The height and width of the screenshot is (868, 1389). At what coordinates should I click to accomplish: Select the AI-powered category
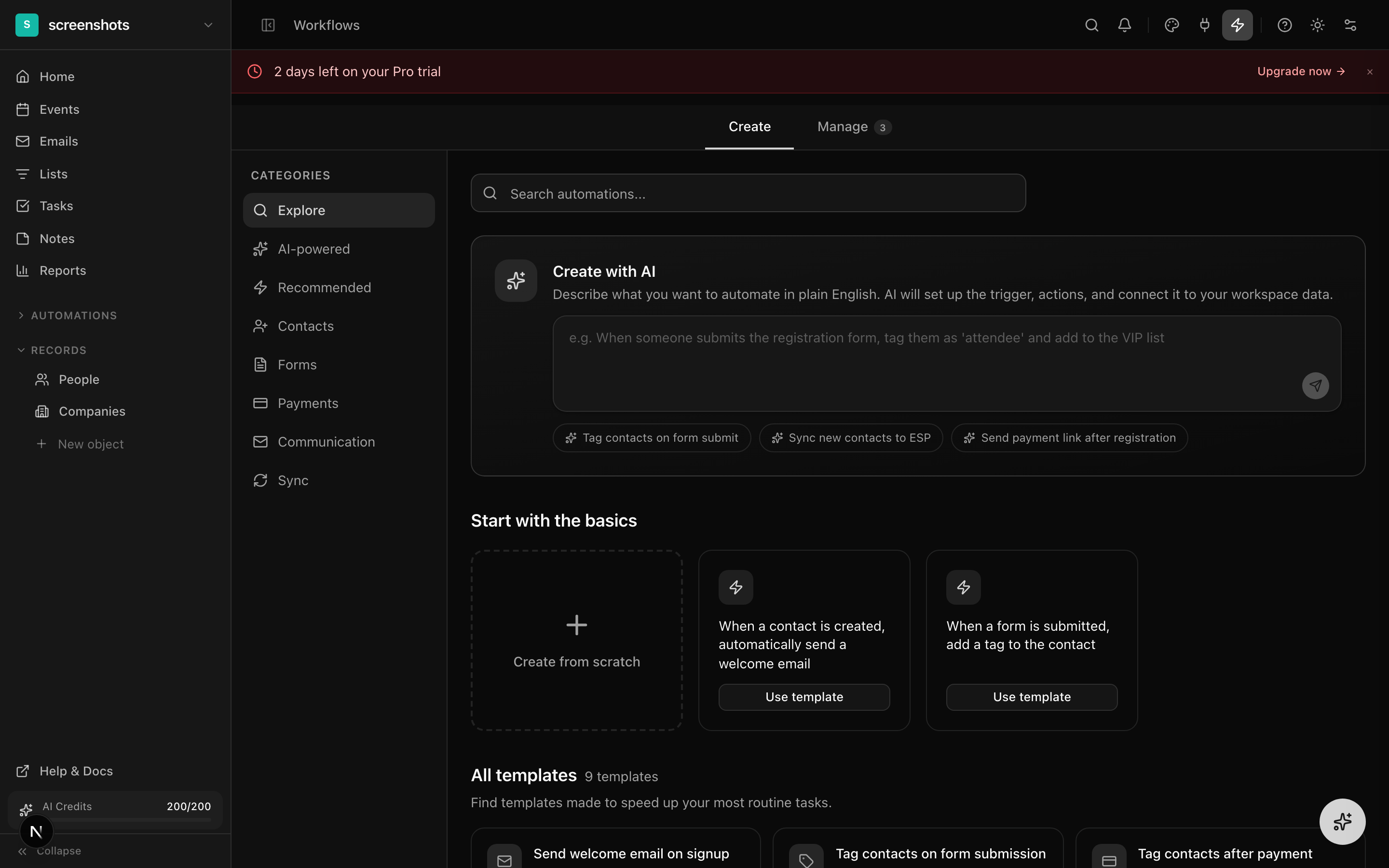(x=339, y=248)
